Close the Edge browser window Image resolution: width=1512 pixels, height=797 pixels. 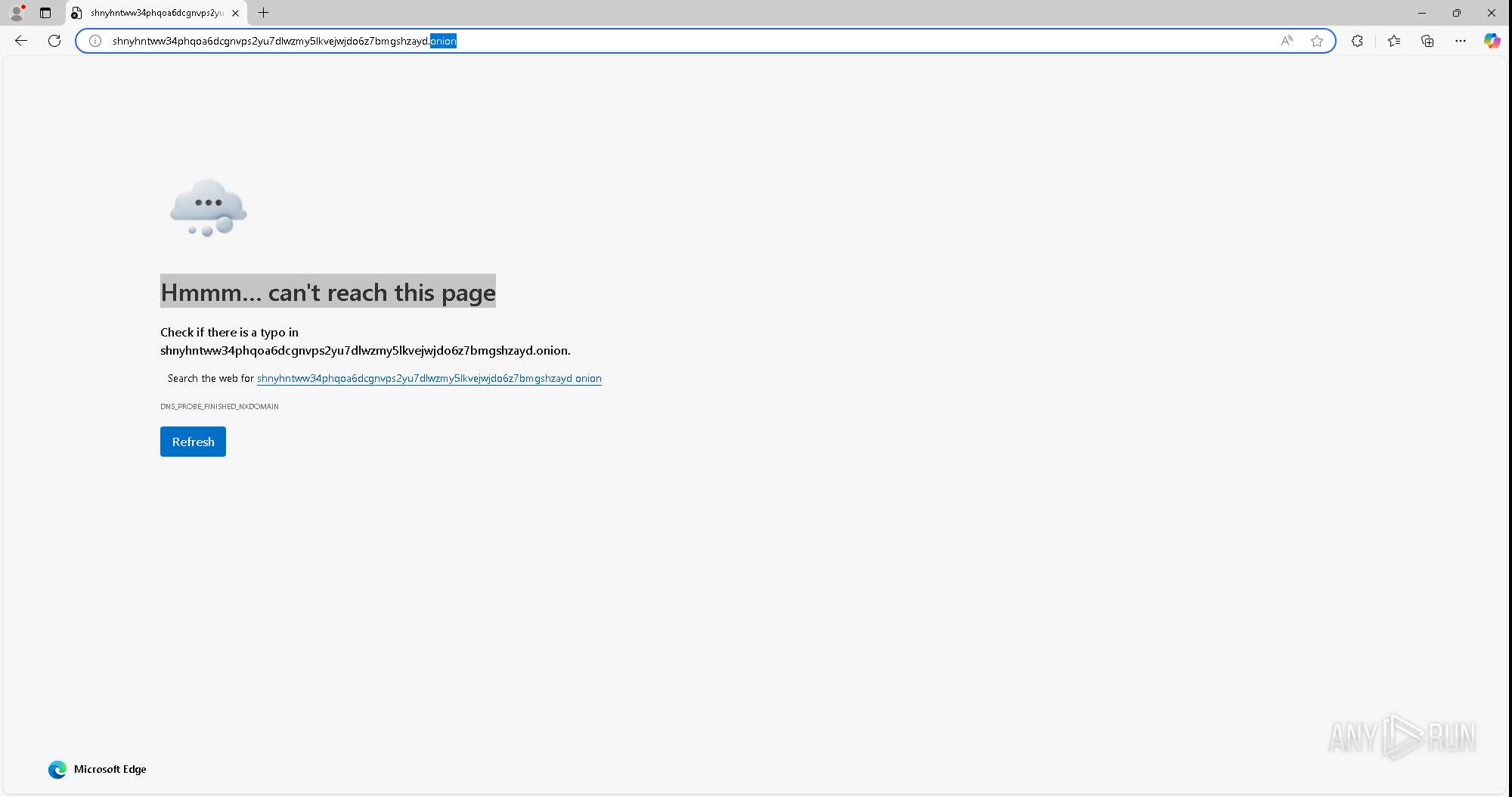(x=1491, y=13)
